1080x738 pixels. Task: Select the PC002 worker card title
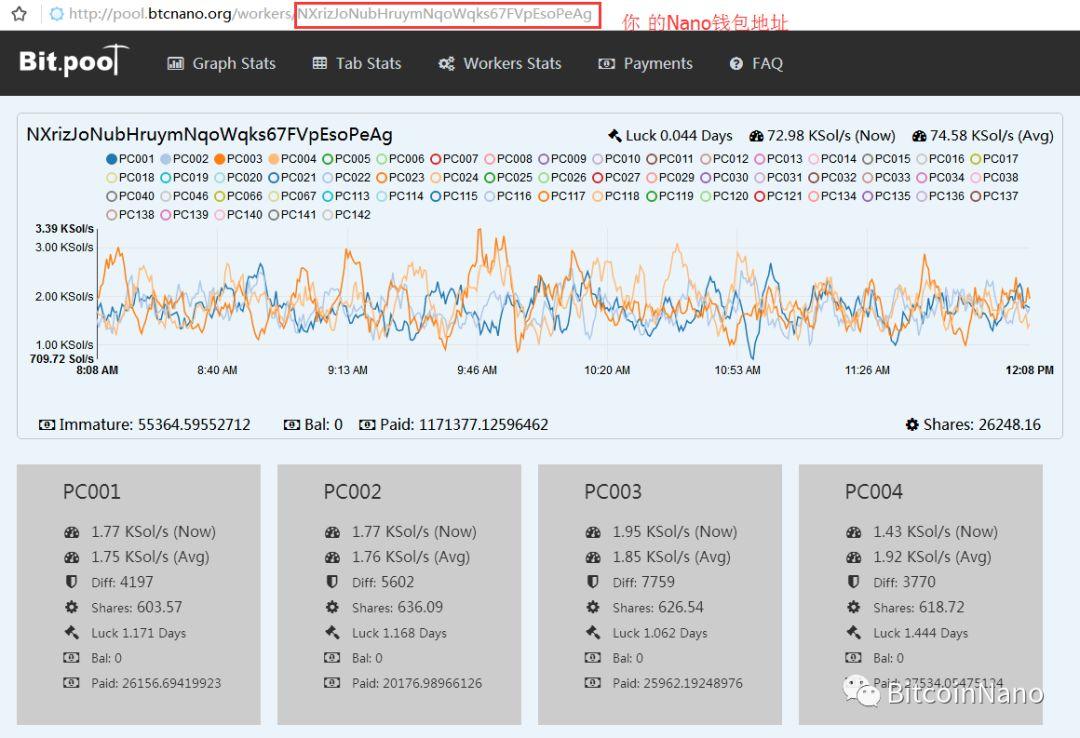pyautogui.click(x=352, y=491)
